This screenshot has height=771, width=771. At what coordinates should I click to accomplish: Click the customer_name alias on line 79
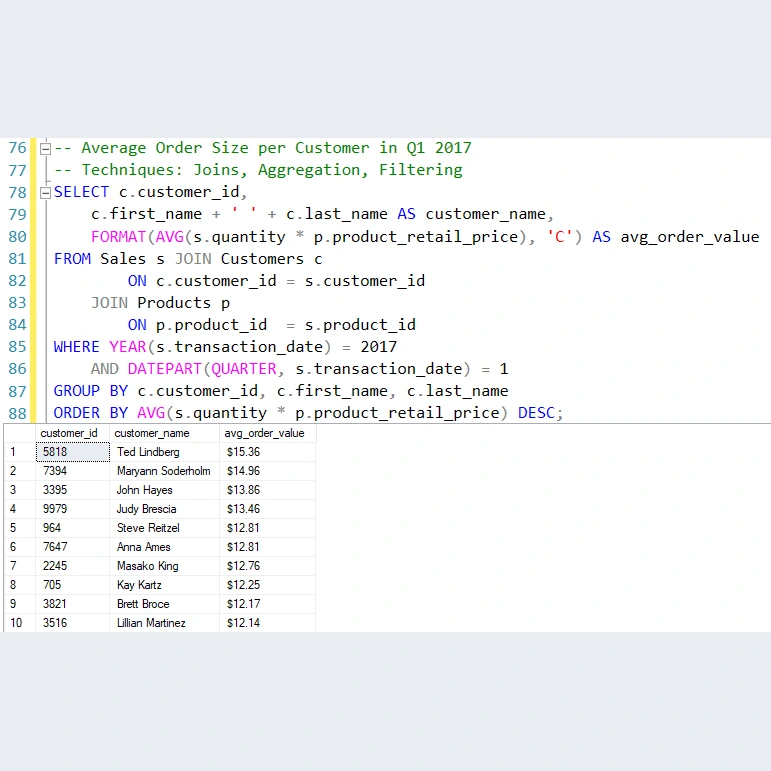(486, 214)
